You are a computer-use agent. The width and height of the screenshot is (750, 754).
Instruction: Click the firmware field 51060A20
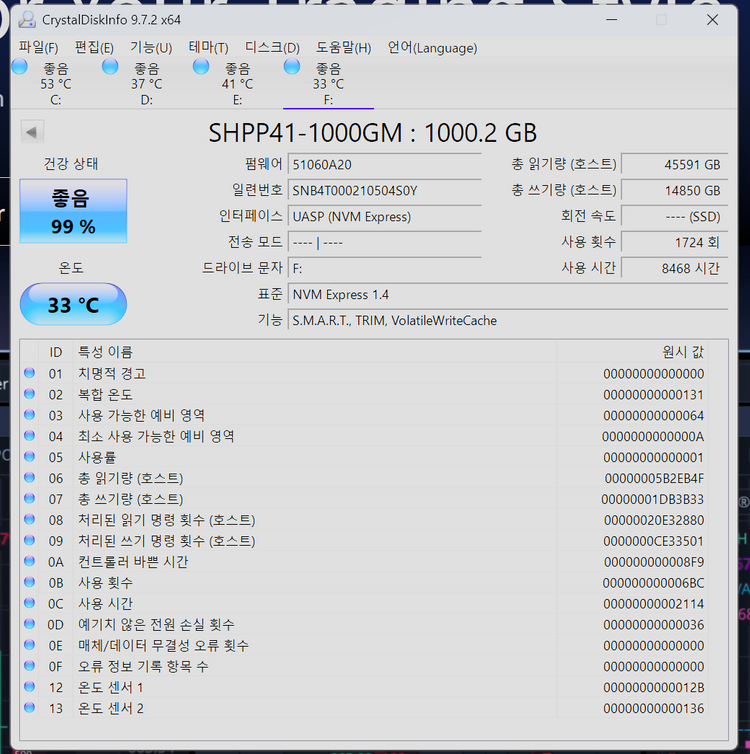coord(385,164)
